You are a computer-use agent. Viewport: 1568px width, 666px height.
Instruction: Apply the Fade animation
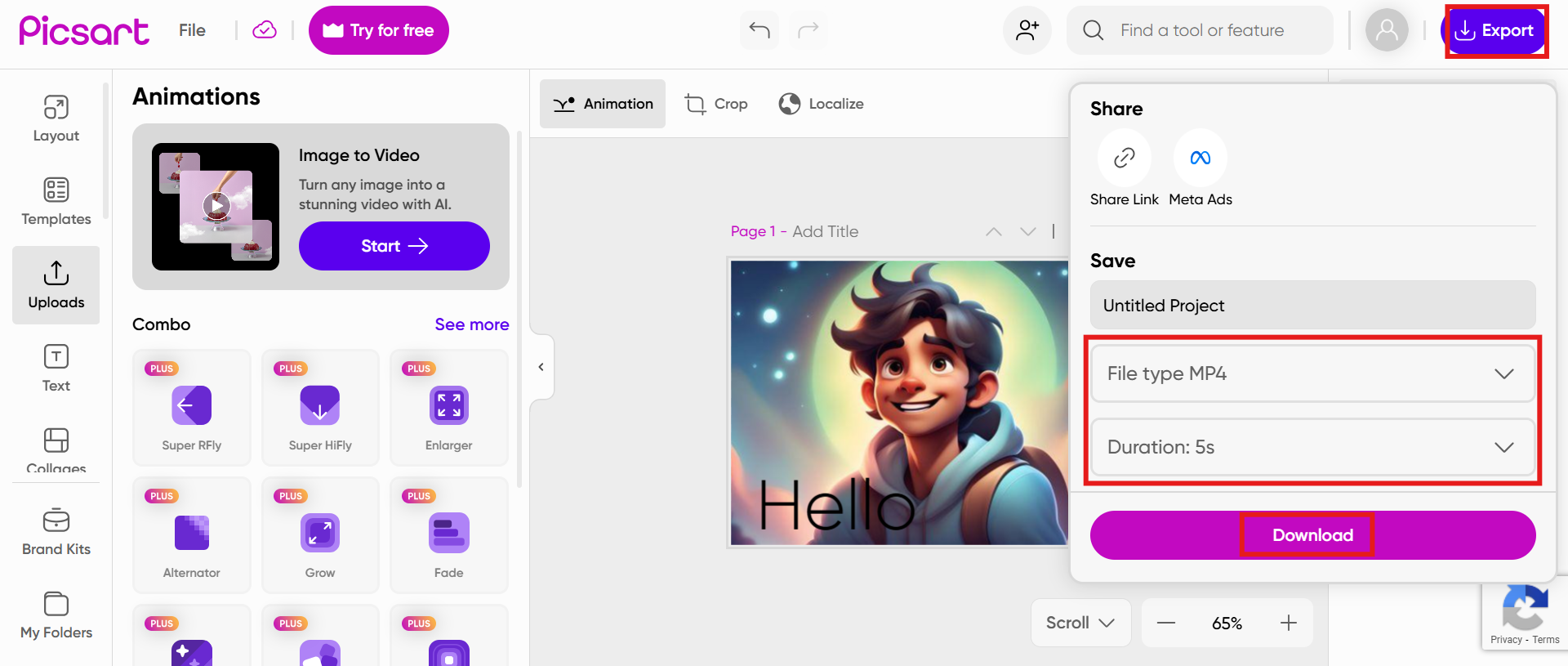click(x=449, y=535)
